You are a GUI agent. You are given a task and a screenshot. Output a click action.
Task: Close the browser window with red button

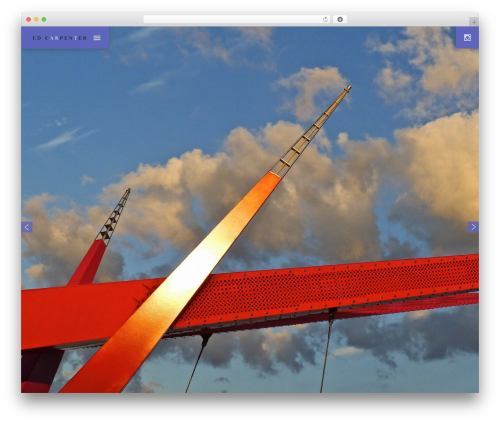[29, 20]
